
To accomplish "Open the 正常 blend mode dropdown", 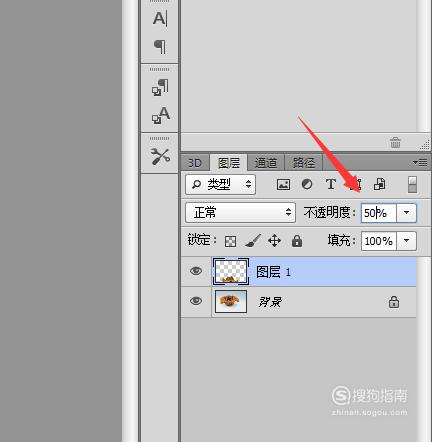I will coord(240,212).
